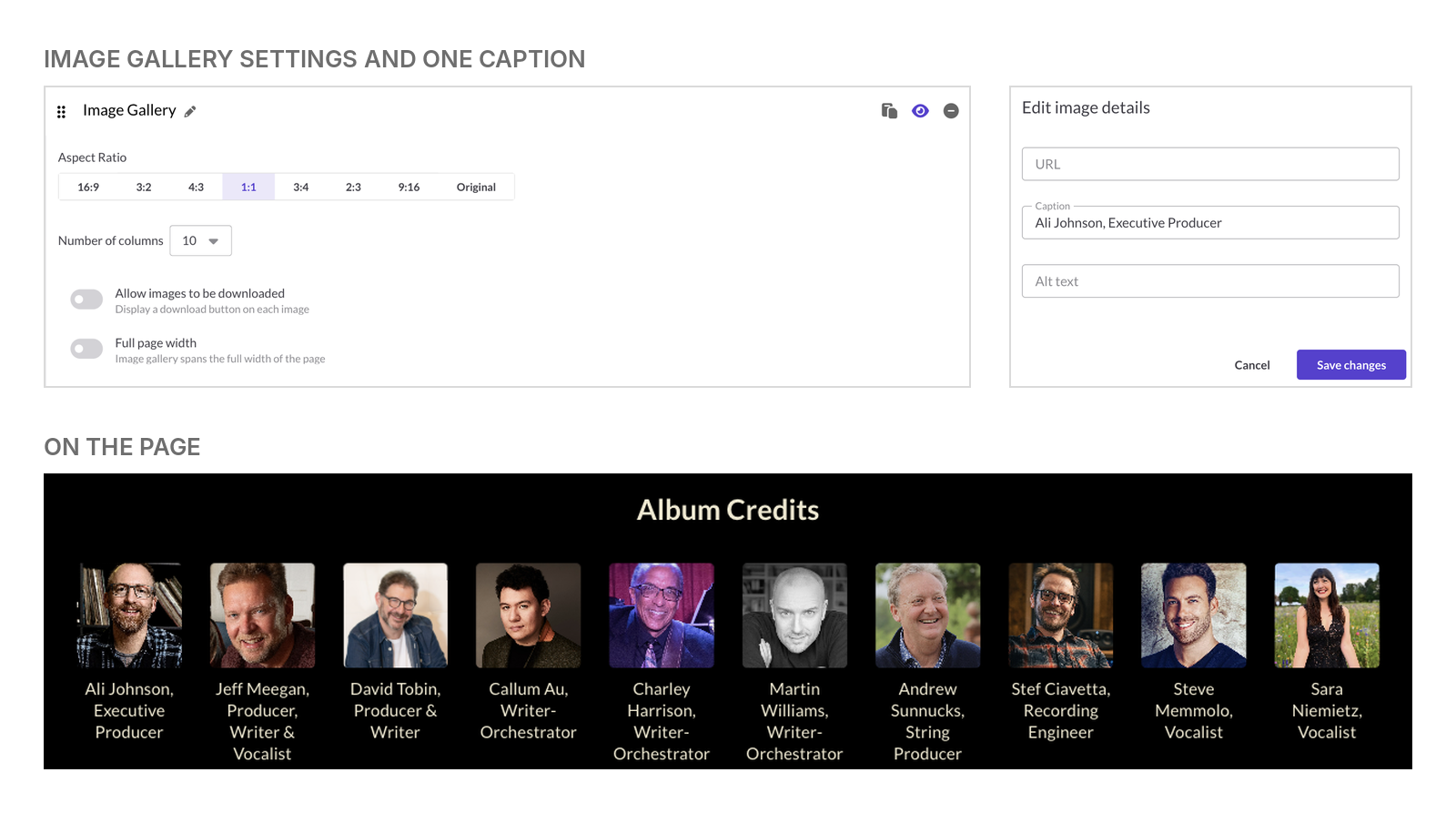Click Martin Williams' photo thumbnail

pyautogui.click(x=794, y=615)
